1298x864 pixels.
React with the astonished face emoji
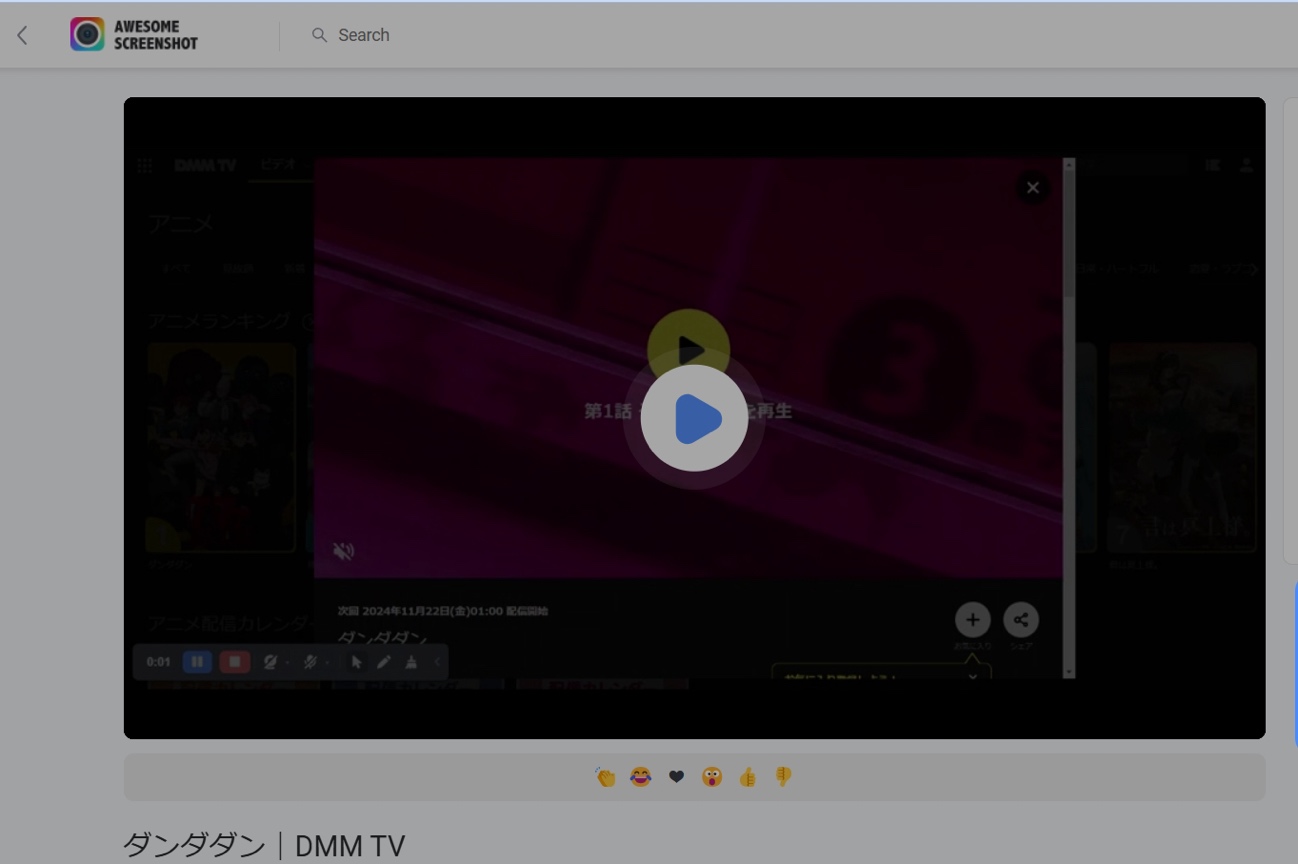point(712,777)
